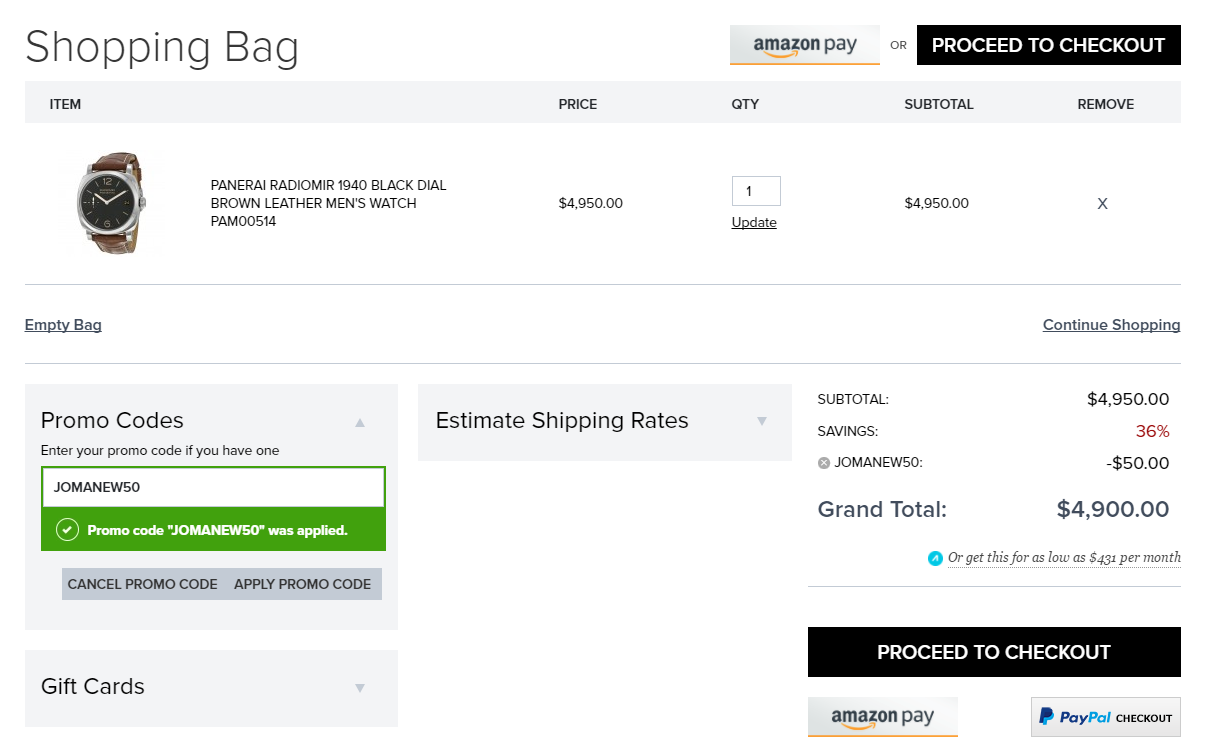Choose PayPal Checkout button
The image size is (1228, 751).
pos(1106,717)
